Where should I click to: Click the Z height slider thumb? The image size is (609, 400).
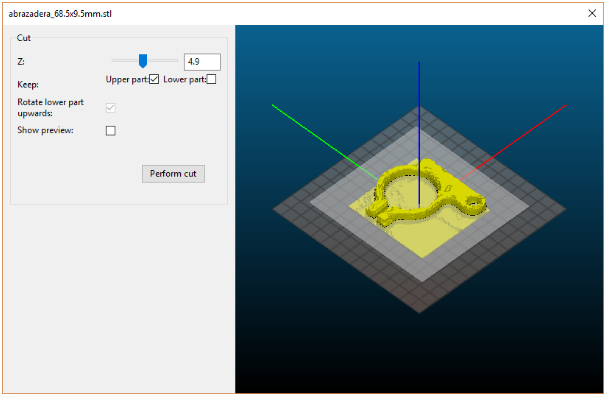coord(143,62)
